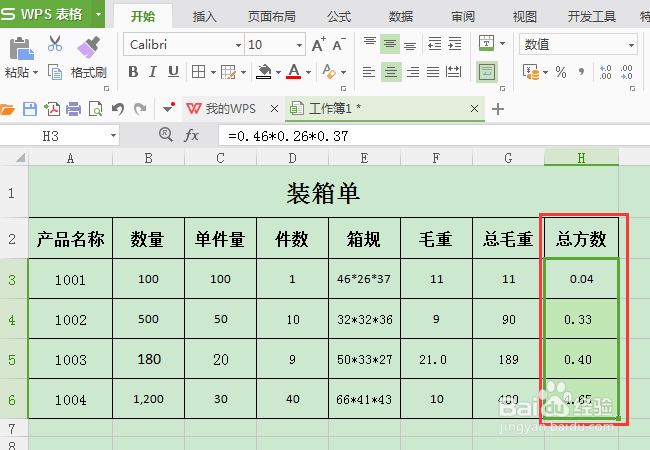The image size is (650, 450).
Task: Redo last action
Action: [x=140, y=109]
